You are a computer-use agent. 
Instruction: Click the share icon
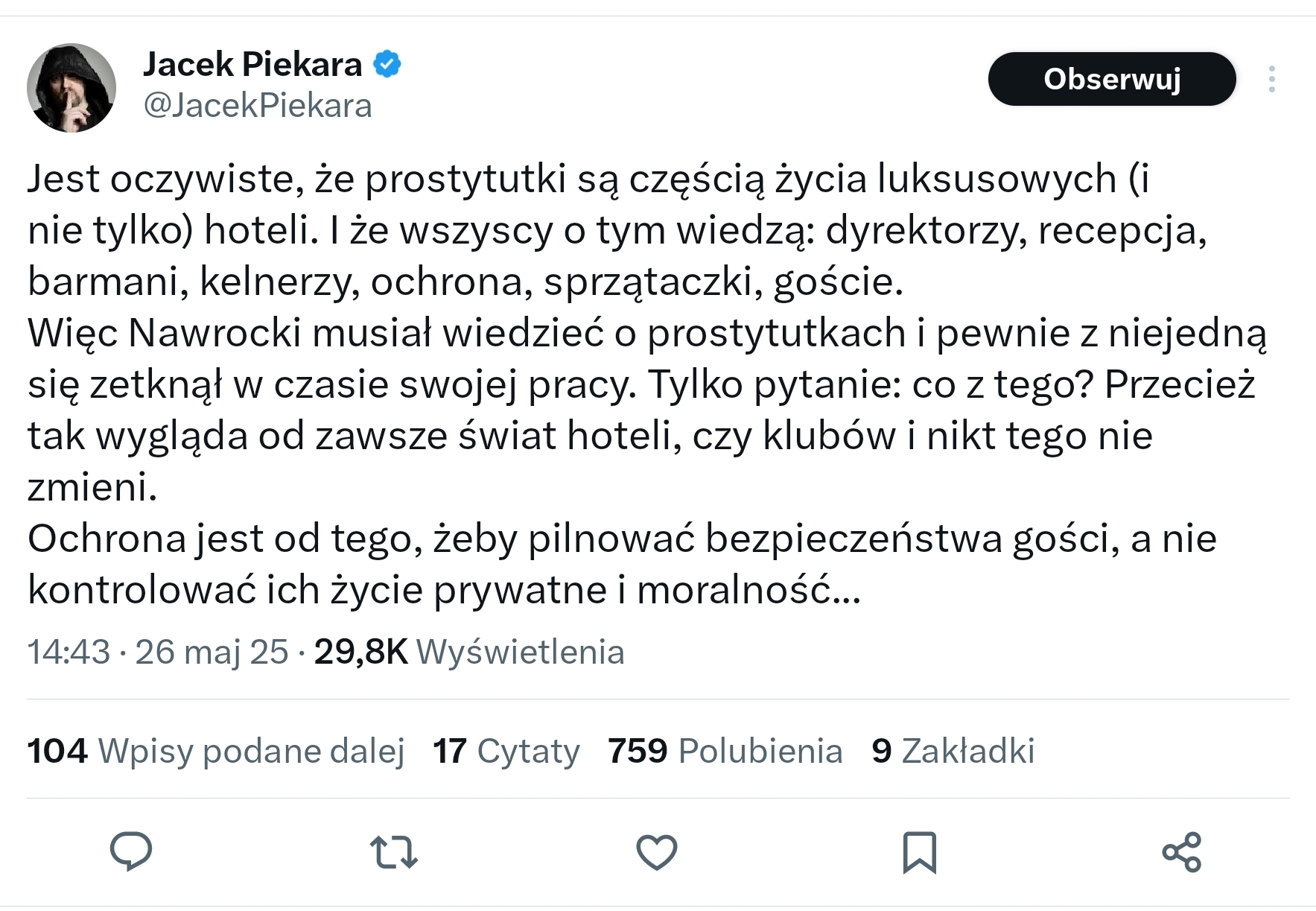(1181, 851)
